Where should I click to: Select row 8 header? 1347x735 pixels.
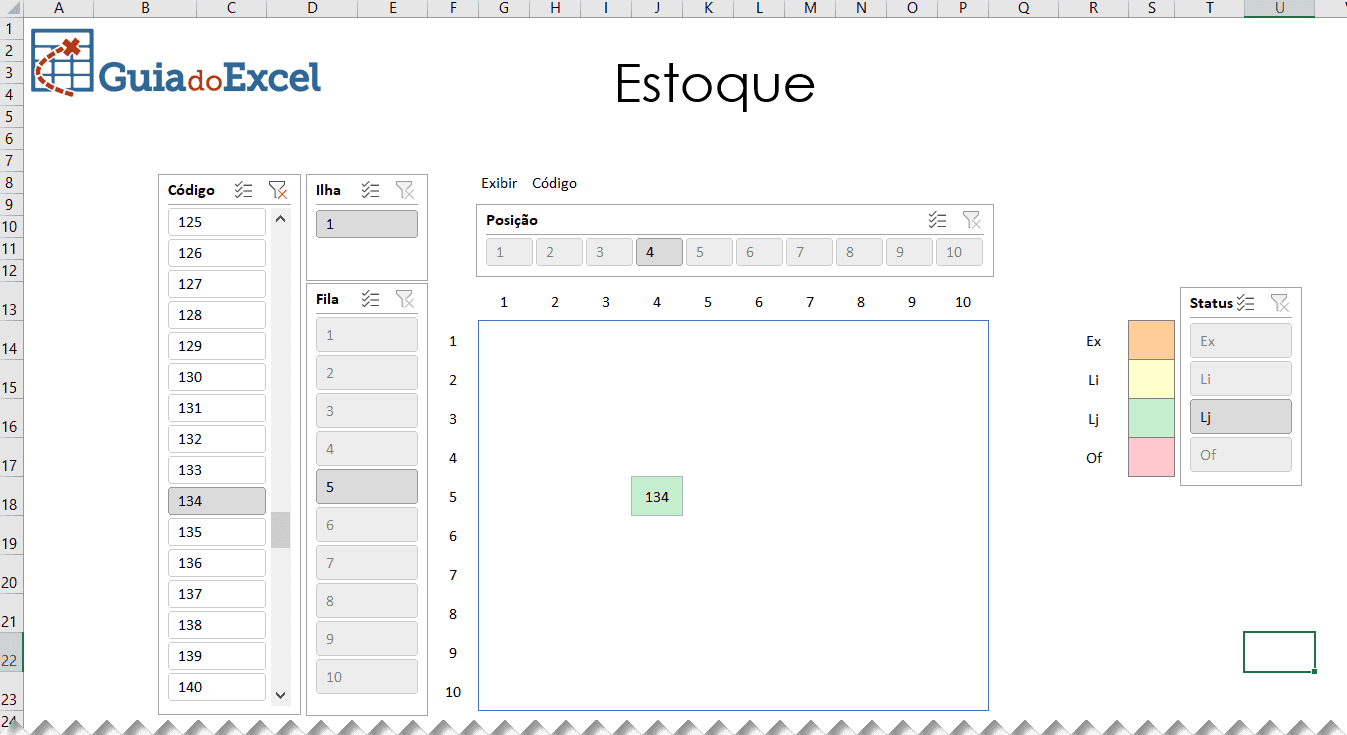(x=11, y=183)
